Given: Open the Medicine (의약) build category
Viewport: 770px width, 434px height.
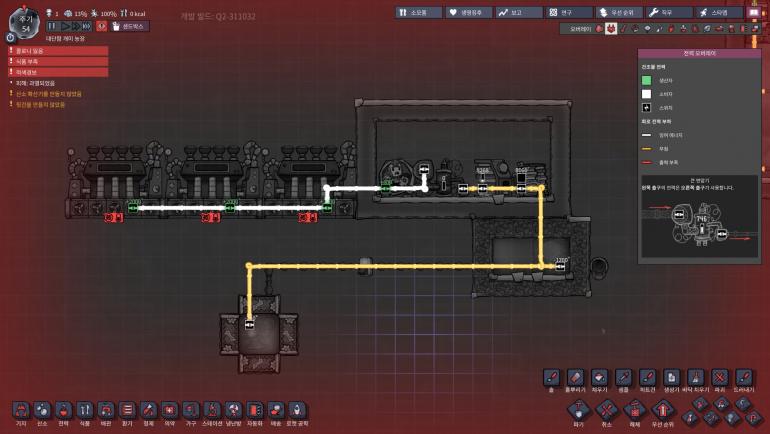Looking at the screenshot, I should [169, 410].
